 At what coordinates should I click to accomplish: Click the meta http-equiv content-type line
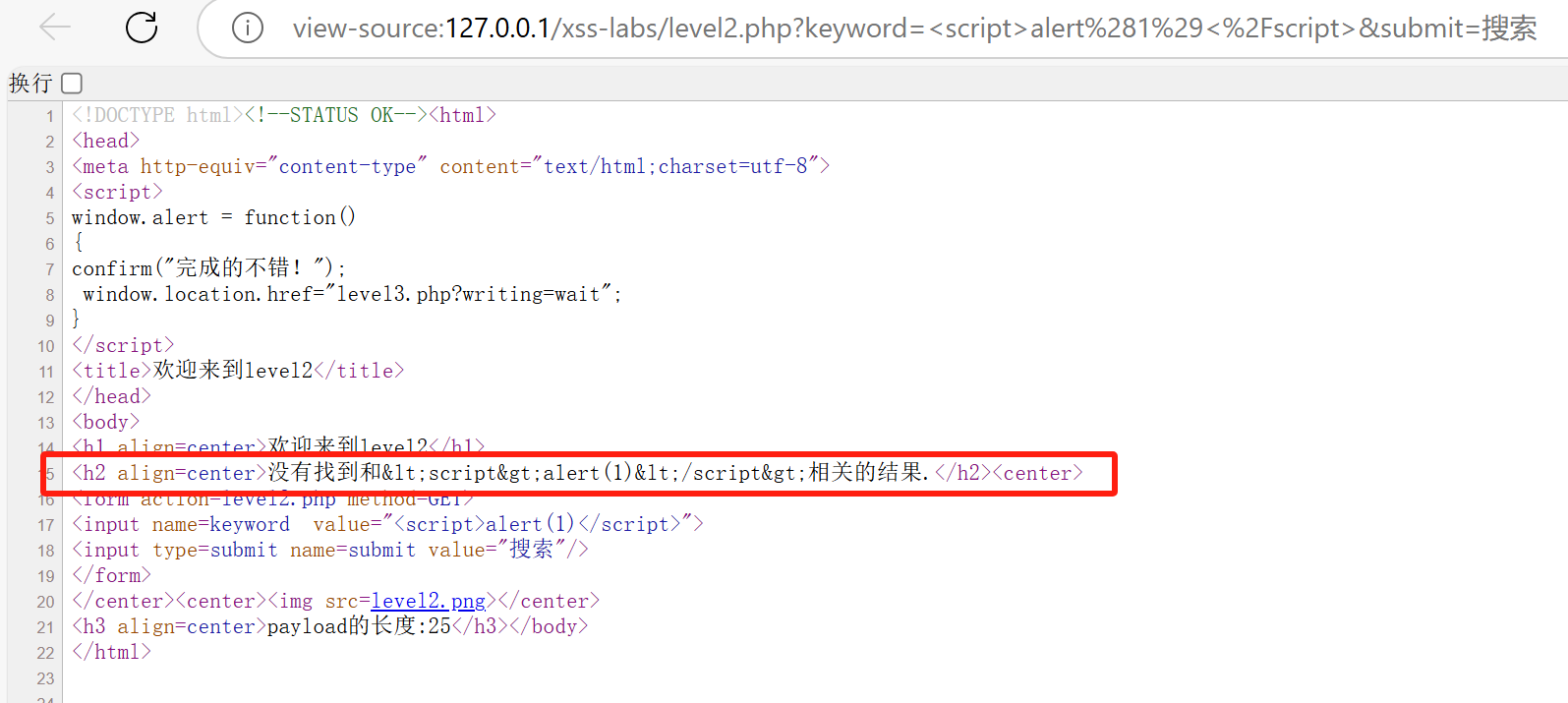tap(450, 166)
